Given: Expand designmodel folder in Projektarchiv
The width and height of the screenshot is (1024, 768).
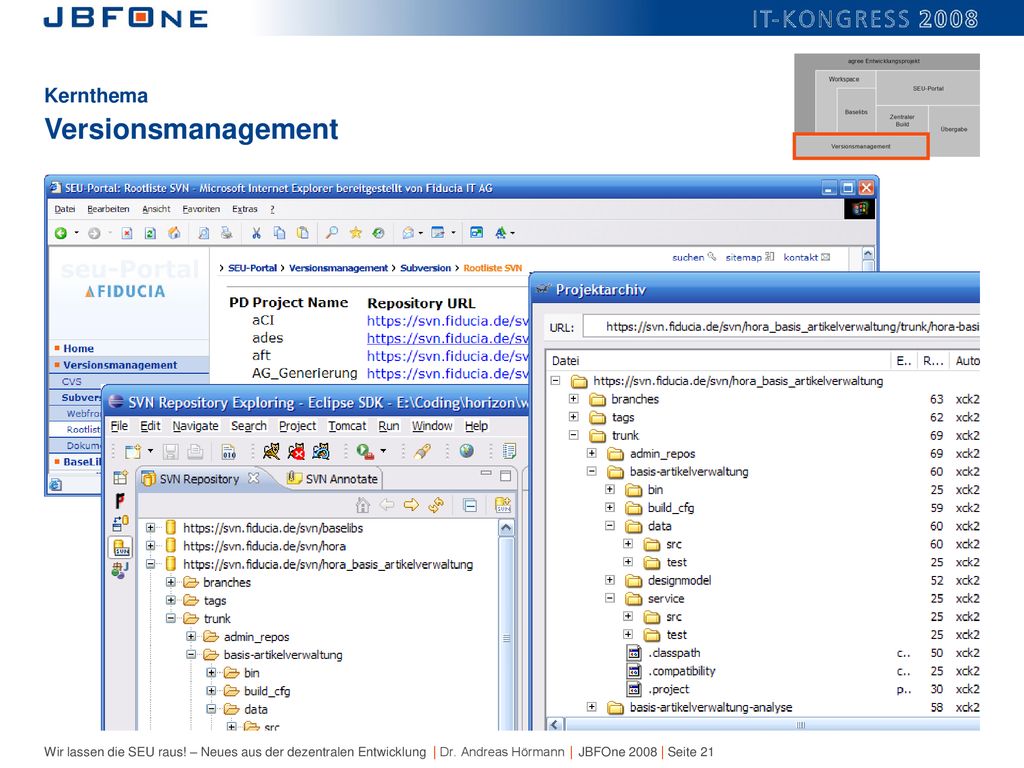Looking at the screenshot, I should (609, 580).
